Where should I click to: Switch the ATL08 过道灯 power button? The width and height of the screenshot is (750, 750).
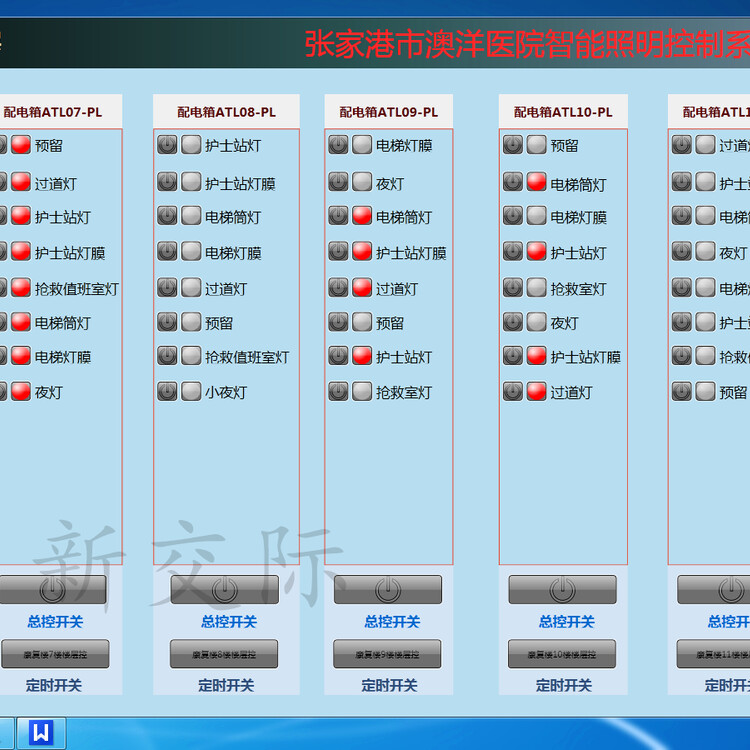[x=167, y=287]
